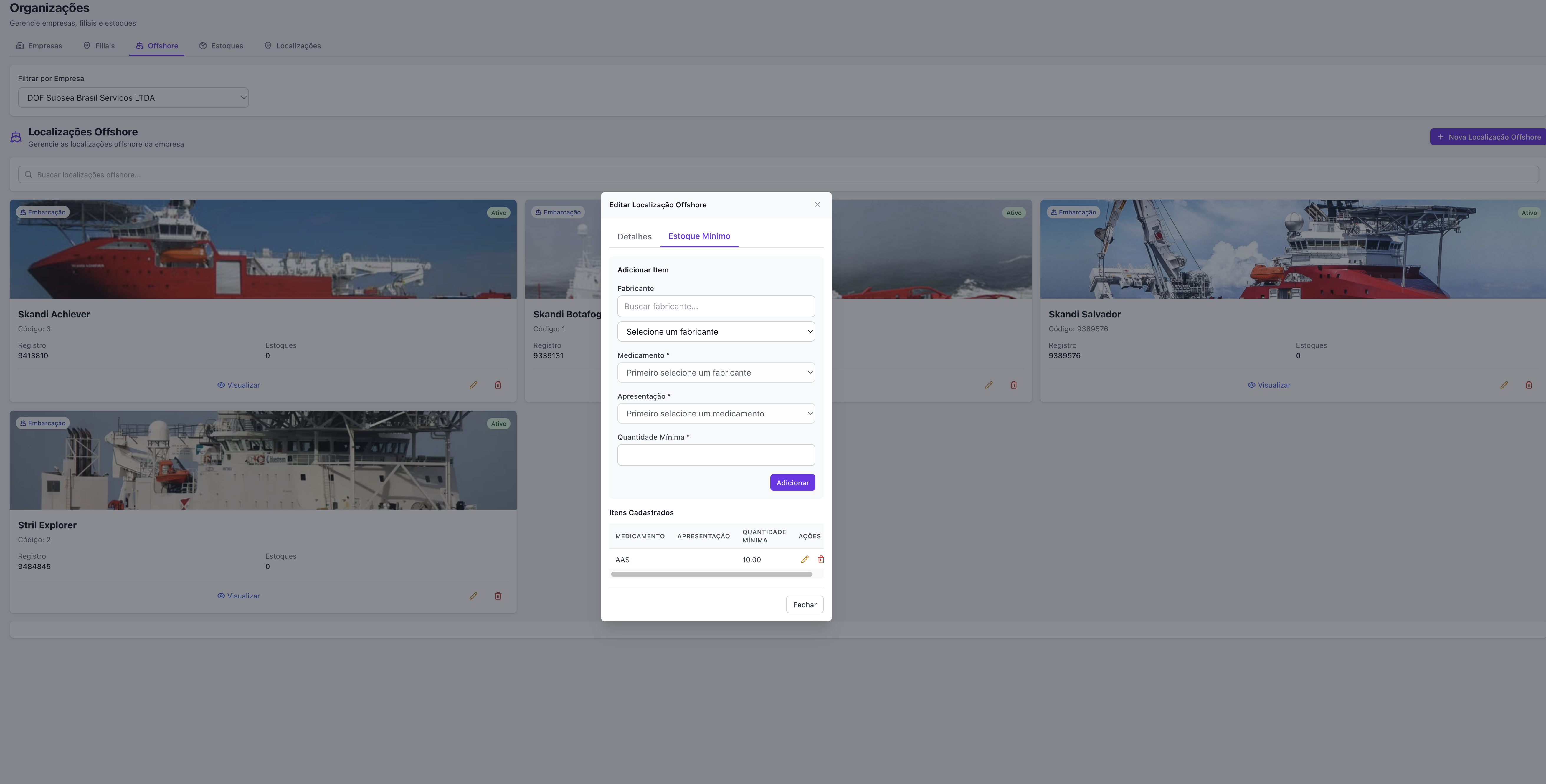Edit the Skandi Achiever card with the pencil icon

tap(473, 385)
